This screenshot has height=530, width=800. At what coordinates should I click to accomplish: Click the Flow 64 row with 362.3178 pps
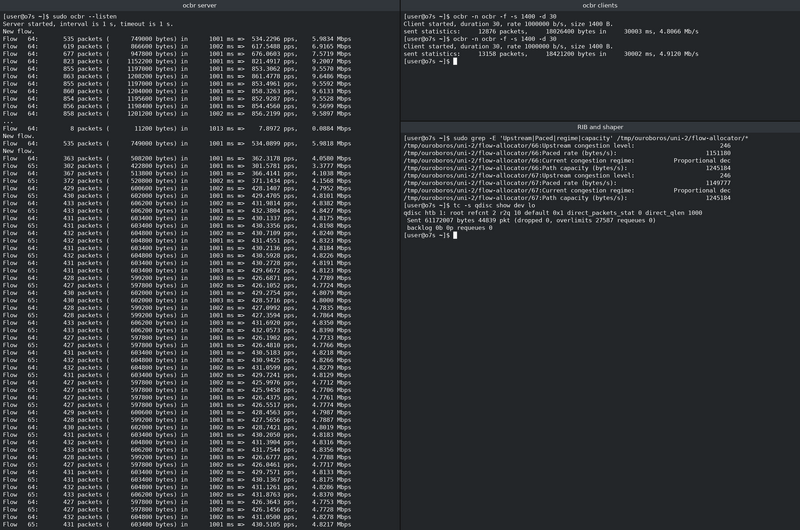[177, 158]
